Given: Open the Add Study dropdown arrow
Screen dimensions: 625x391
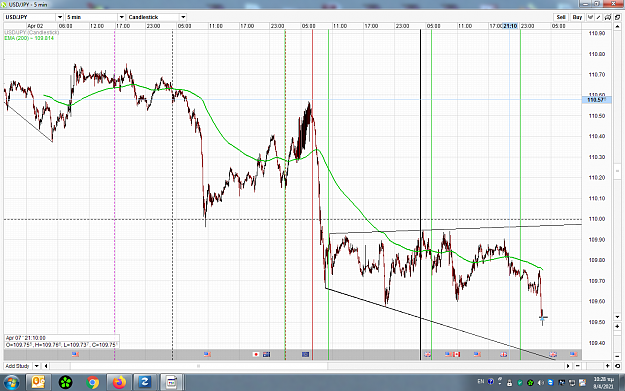Looking at the screenshot, I should (x=36, y=366).
